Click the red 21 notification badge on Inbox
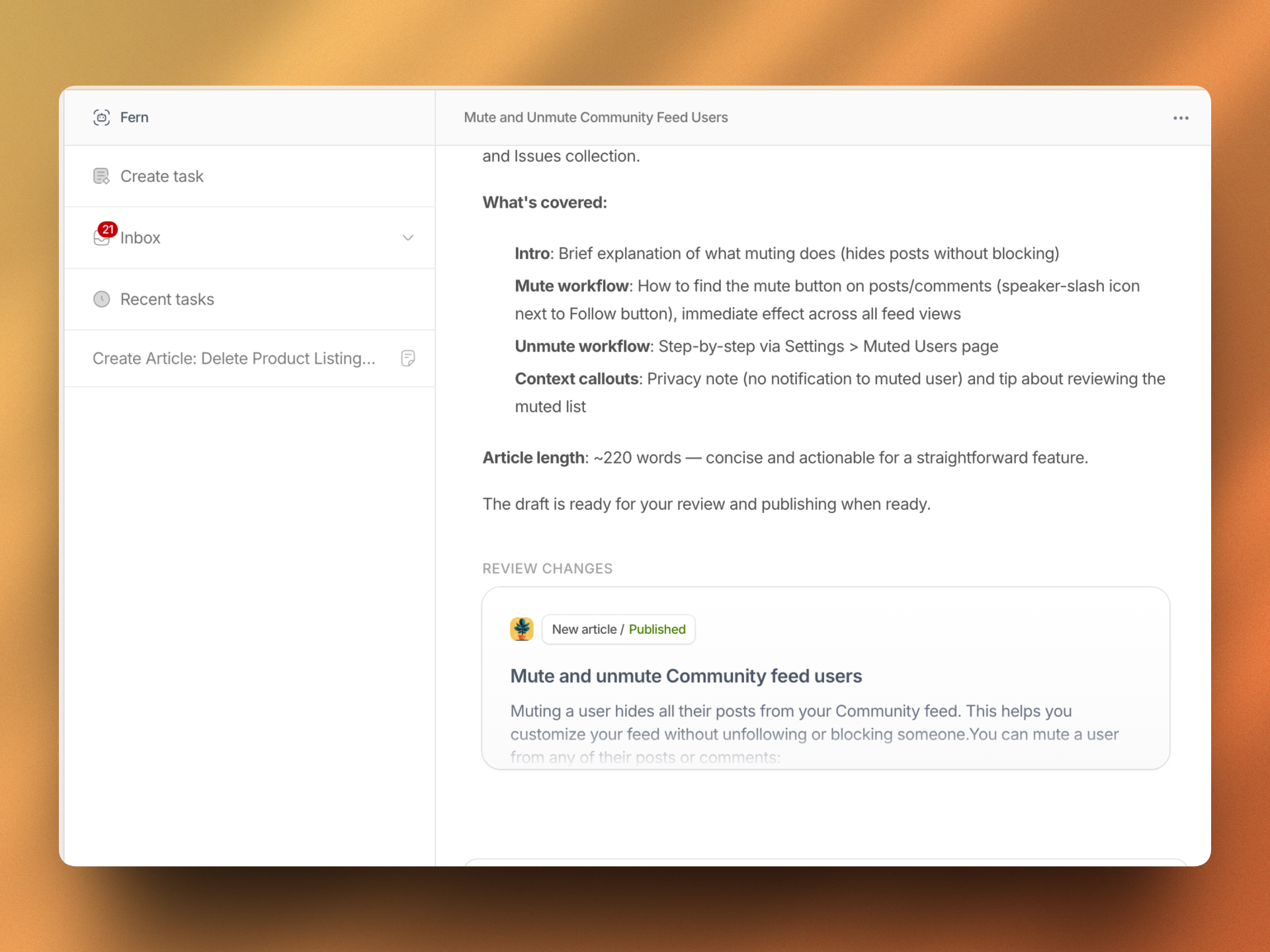This screenshot has height=952, width=1270. pyautogui.click(x=108, y=229)
